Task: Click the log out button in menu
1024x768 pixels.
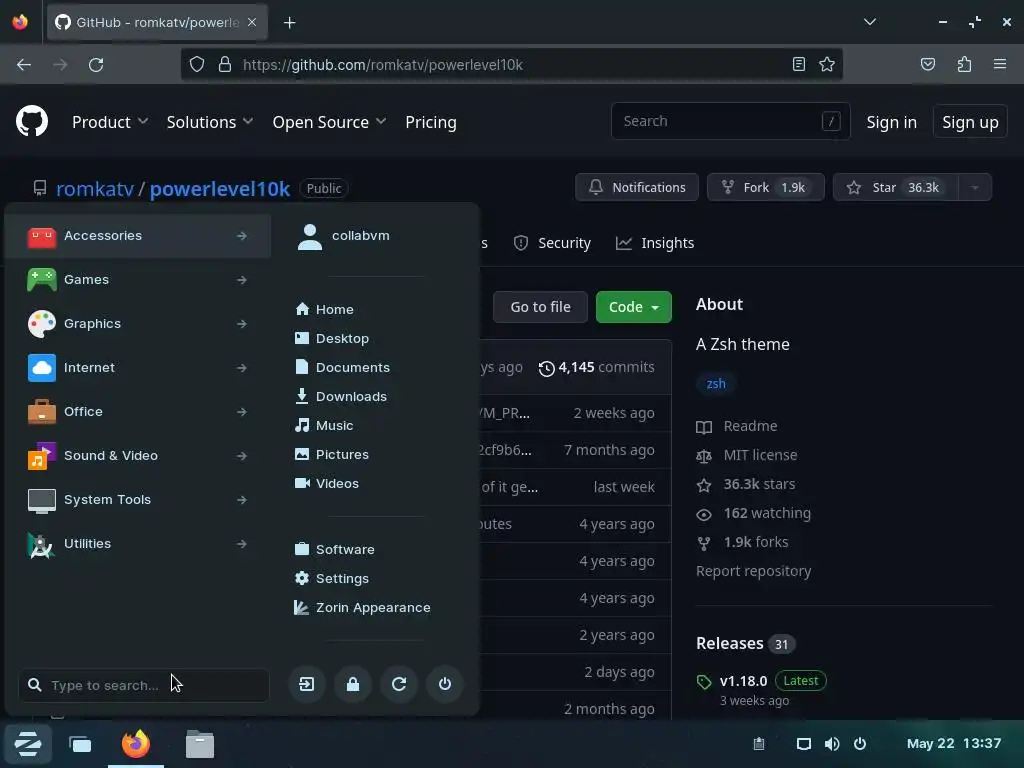Action: click(x=307, y=684)
